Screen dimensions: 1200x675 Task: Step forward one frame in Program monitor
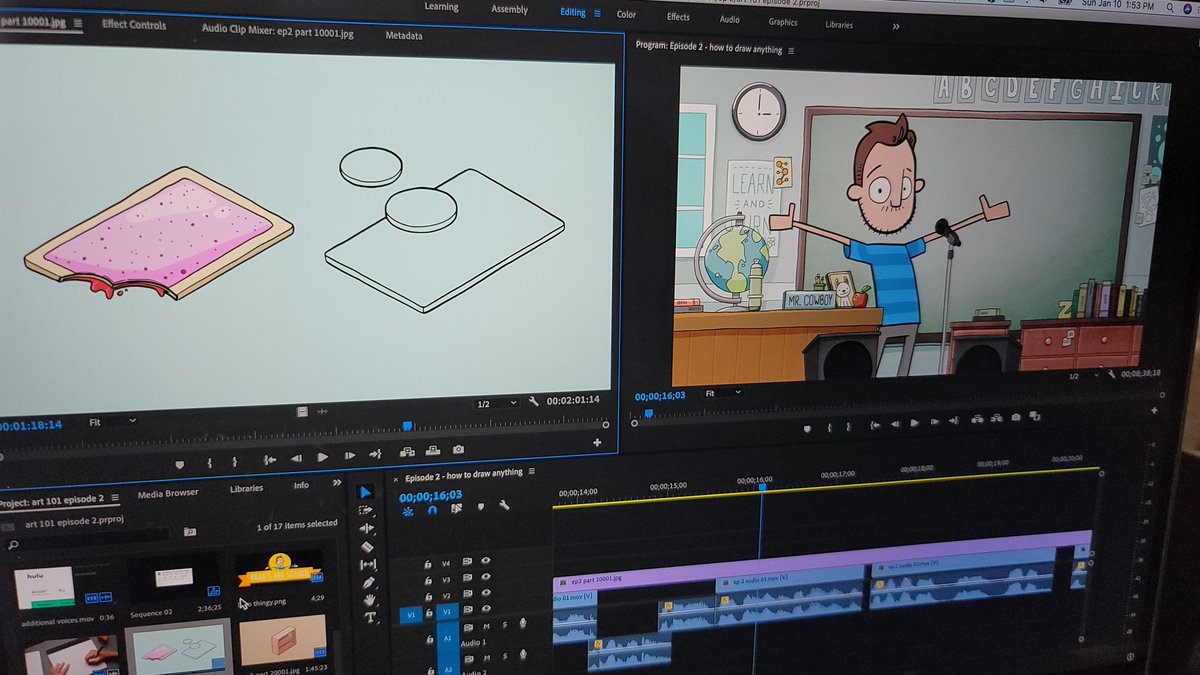(x=935, y=423)
